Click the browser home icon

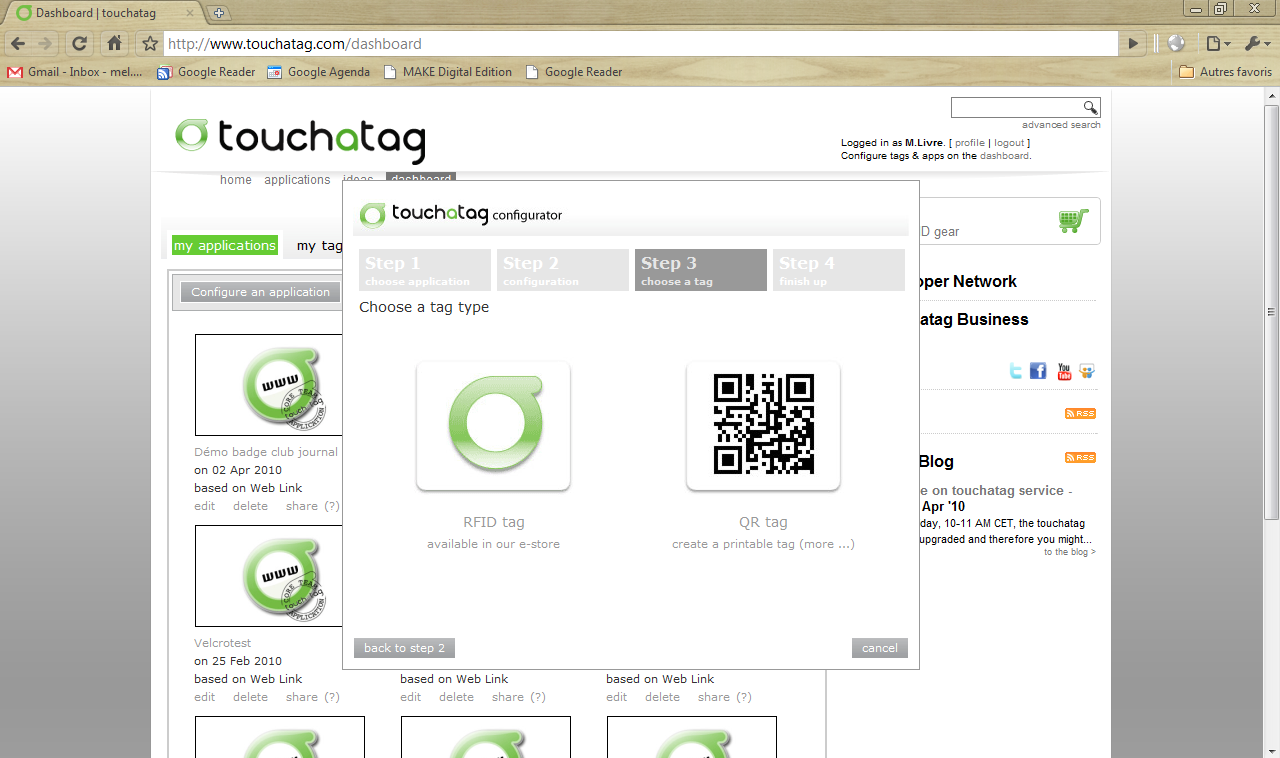point(115,43)
